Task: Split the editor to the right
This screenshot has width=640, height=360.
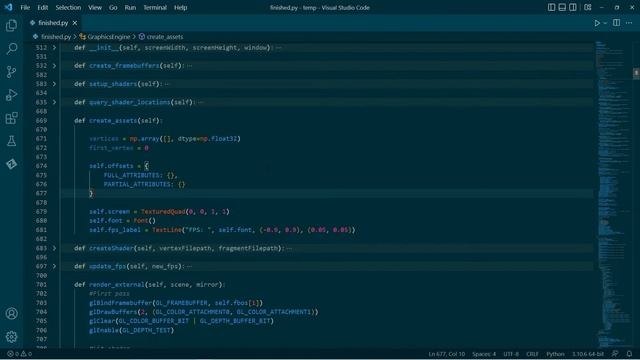Action: click(616, 23)
